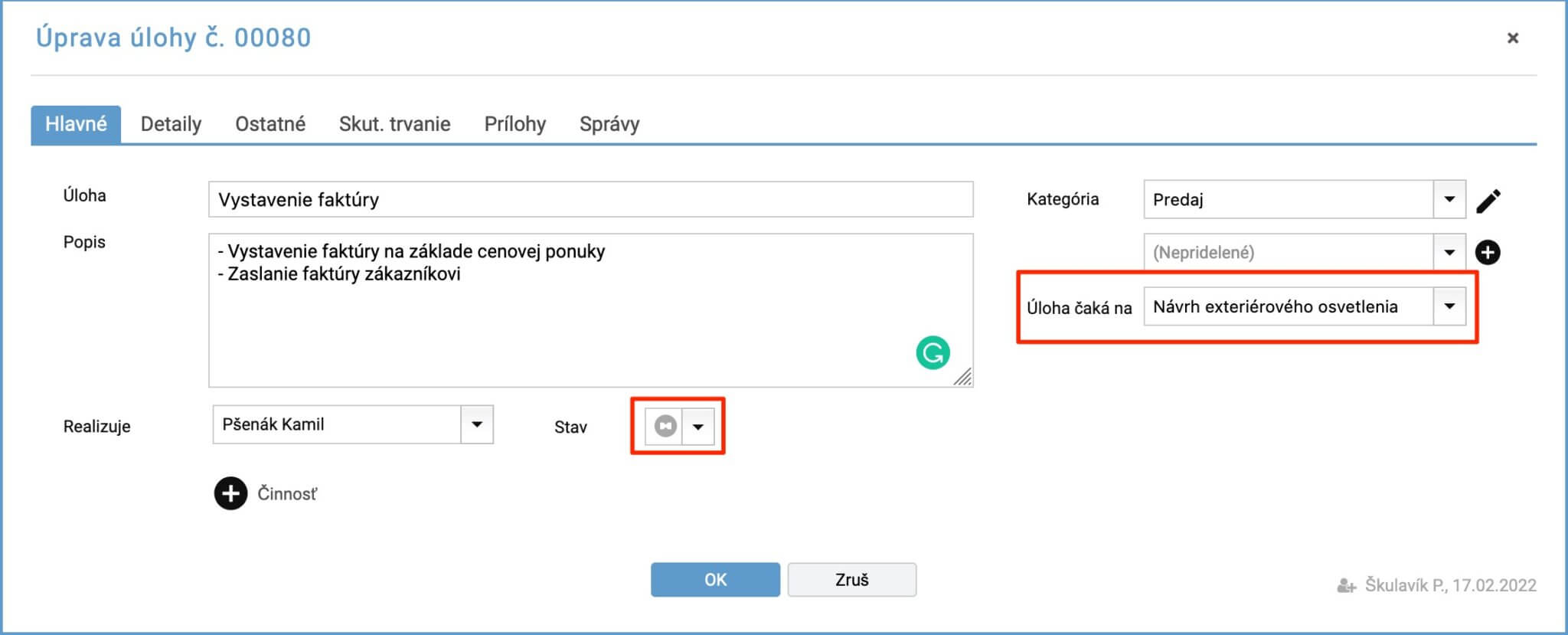1568x635 pixels.
Task: Click the user icon next to Škulavík P.
Action: (1346, 586)
